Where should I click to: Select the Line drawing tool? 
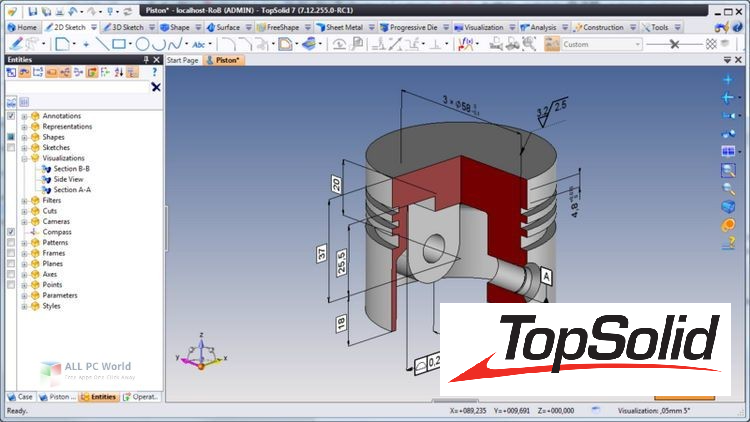pyautogui.click(x=102, y=44)
